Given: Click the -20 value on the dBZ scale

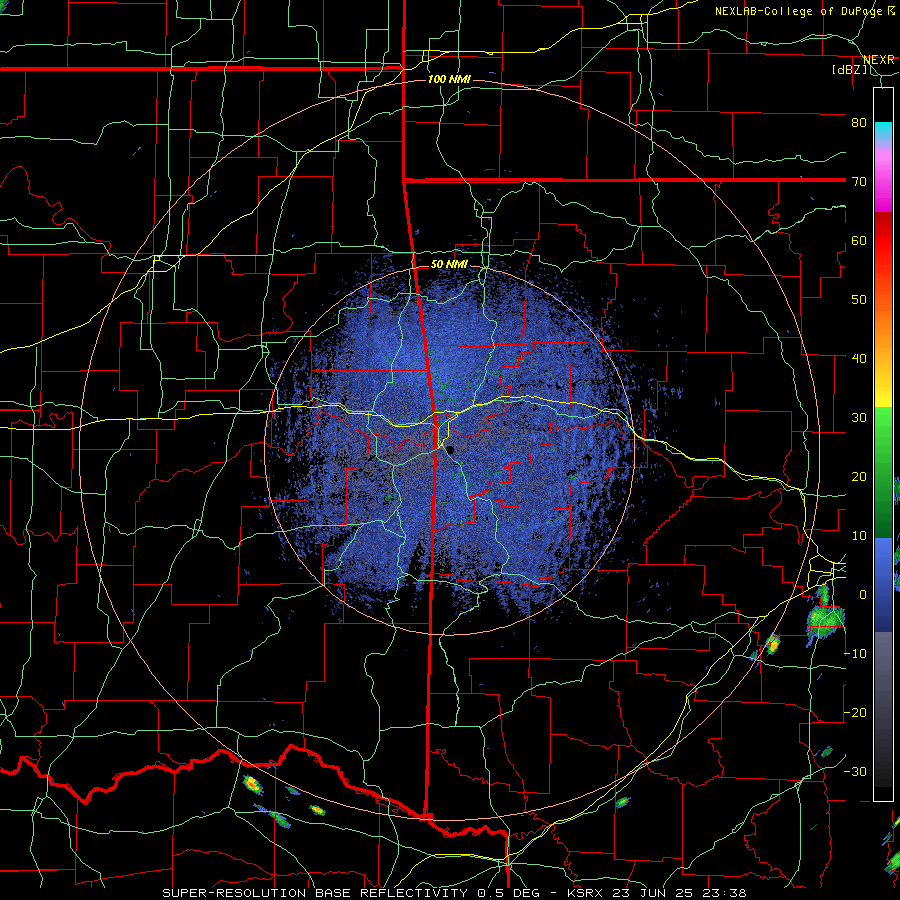Looking at the screenshot, I should pos(856,713).
